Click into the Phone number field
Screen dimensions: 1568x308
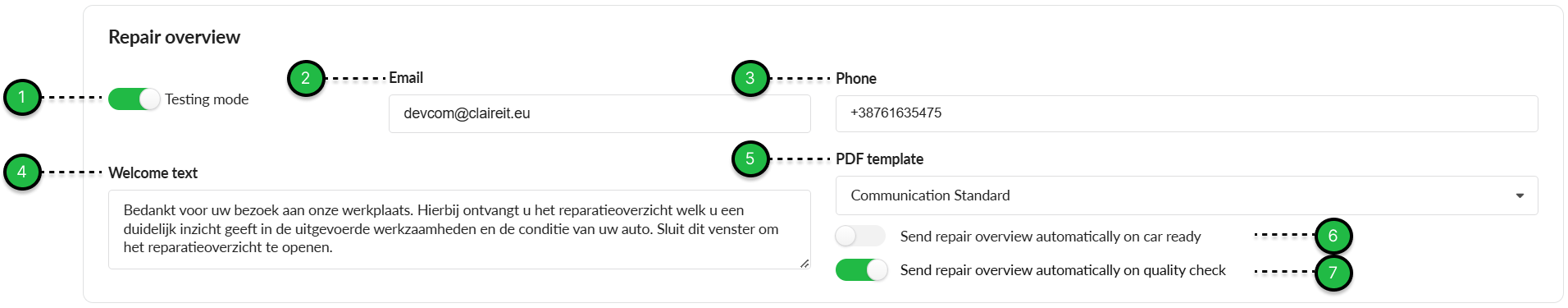(1187, 113)
